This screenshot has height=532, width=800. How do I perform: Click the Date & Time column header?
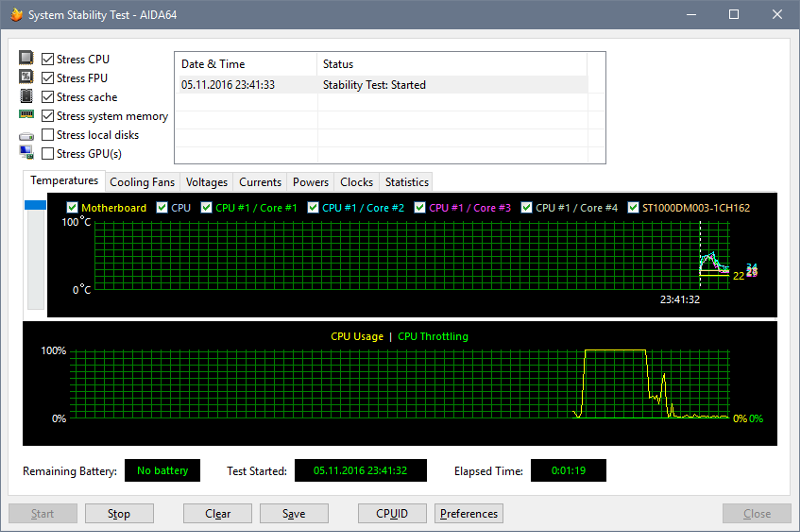click(246, 64)
